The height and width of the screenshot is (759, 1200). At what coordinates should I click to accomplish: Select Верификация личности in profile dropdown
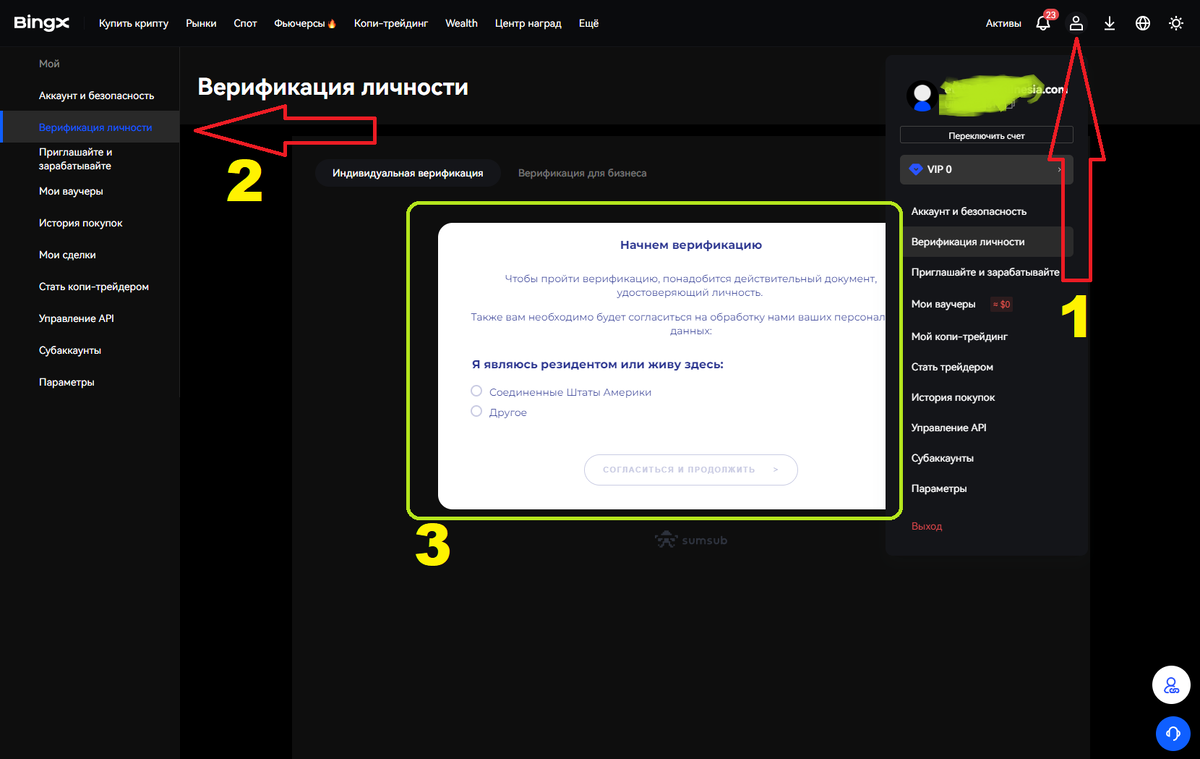(x=986, y=242)
